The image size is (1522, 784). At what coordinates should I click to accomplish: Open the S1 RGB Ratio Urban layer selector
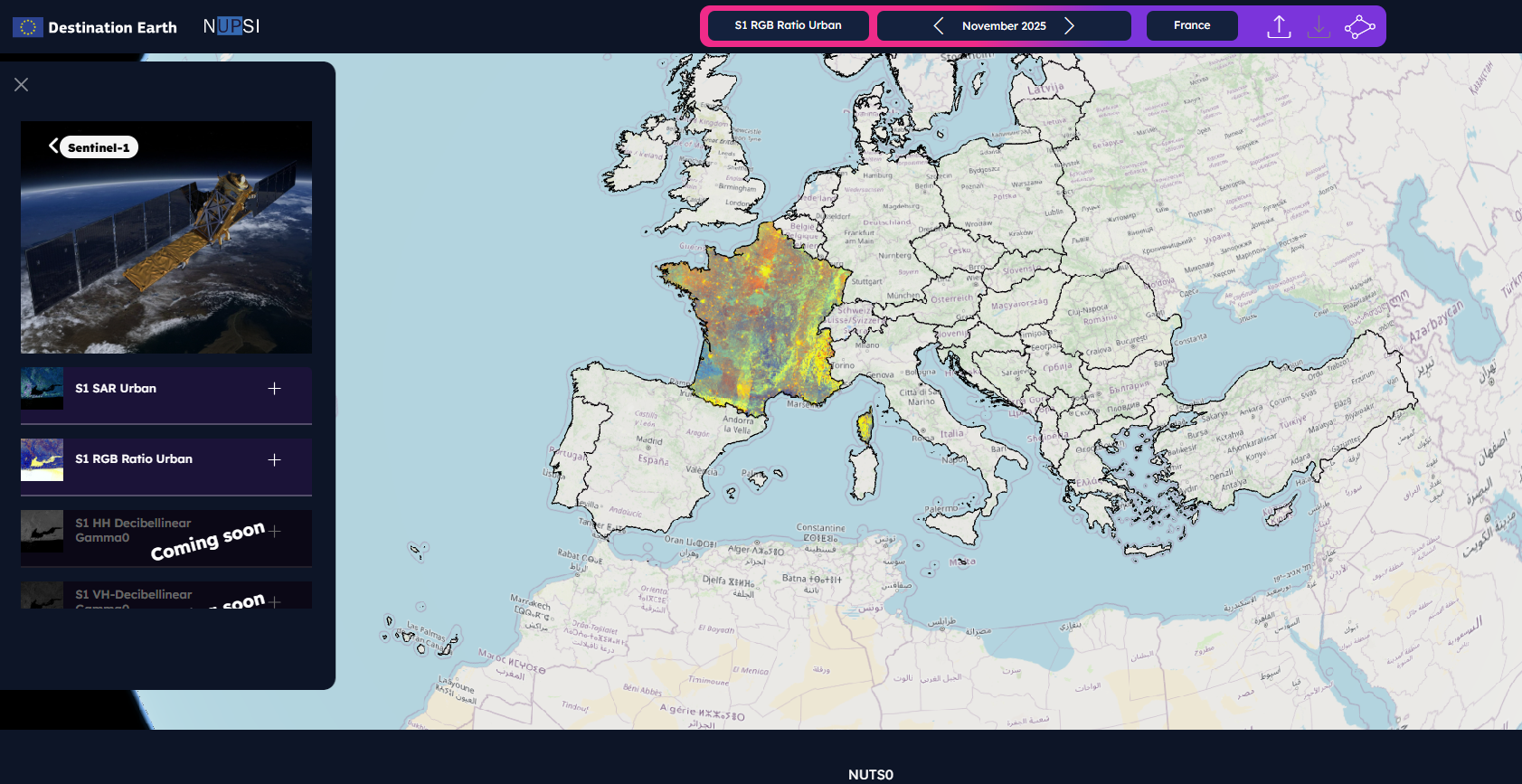(x=788, y=25)
